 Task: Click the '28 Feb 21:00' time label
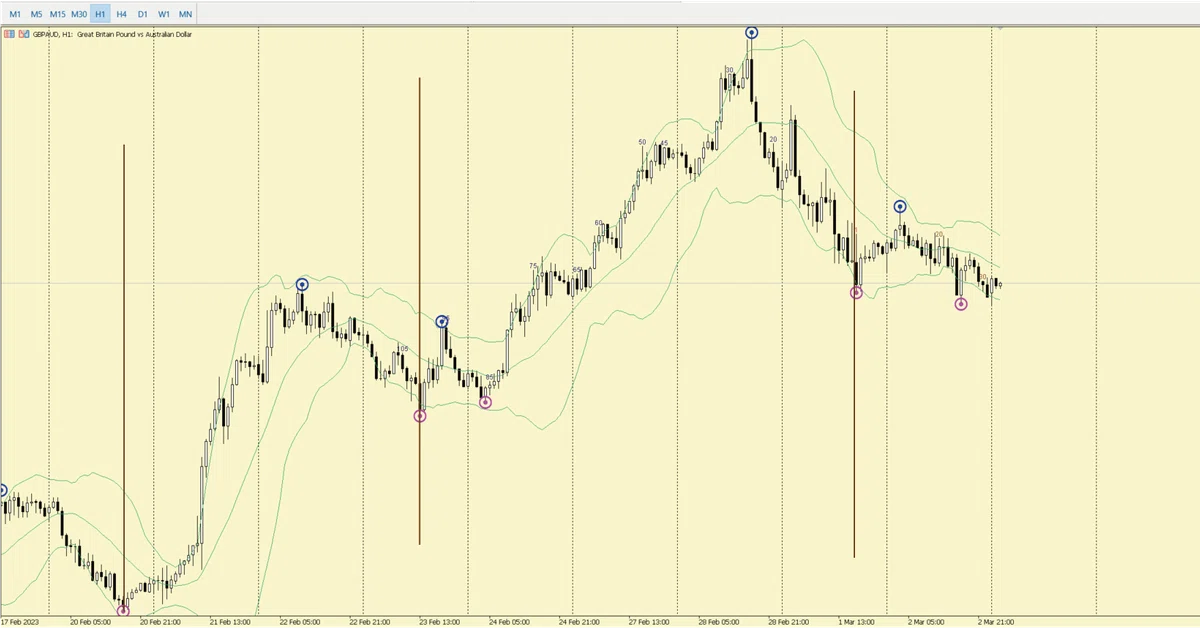point(789,621)
